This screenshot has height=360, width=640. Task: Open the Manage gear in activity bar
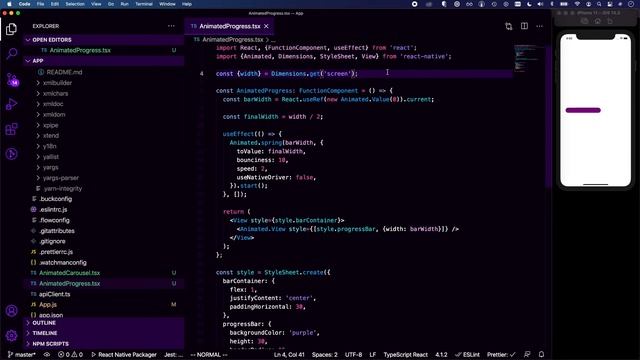(x=11, y=336)
